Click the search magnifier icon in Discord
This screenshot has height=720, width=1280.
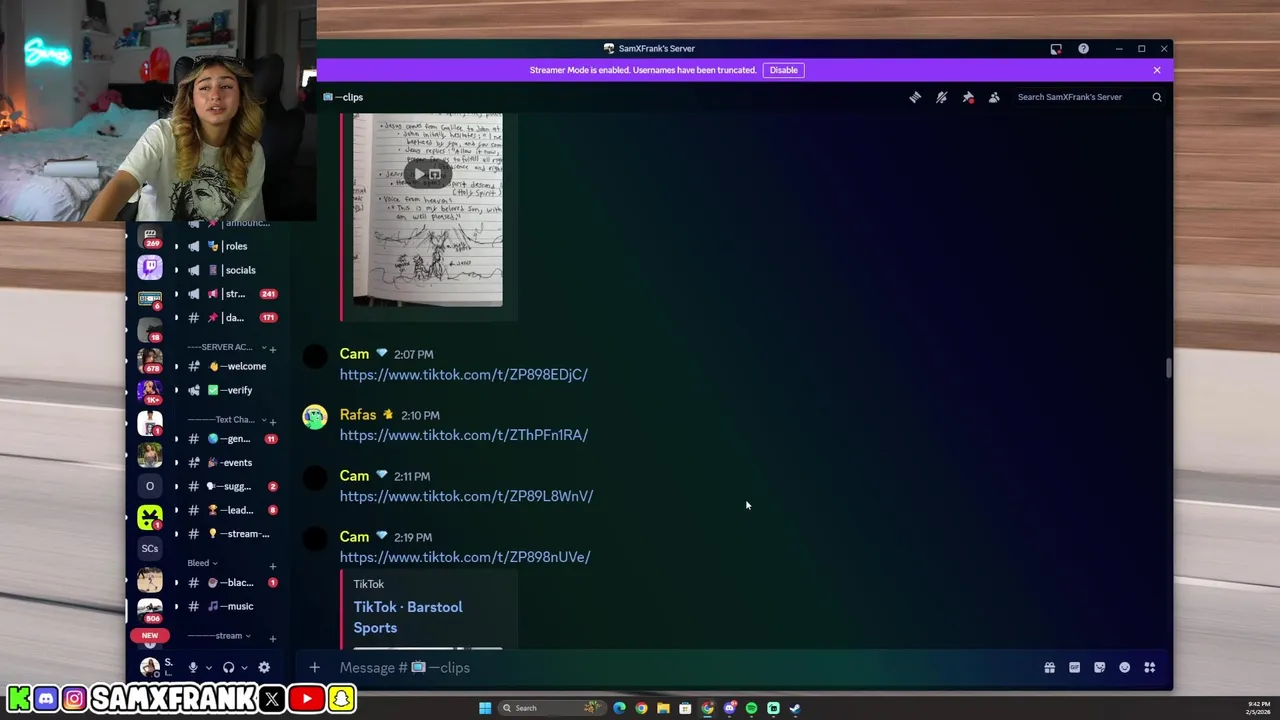click(1157, 97)
